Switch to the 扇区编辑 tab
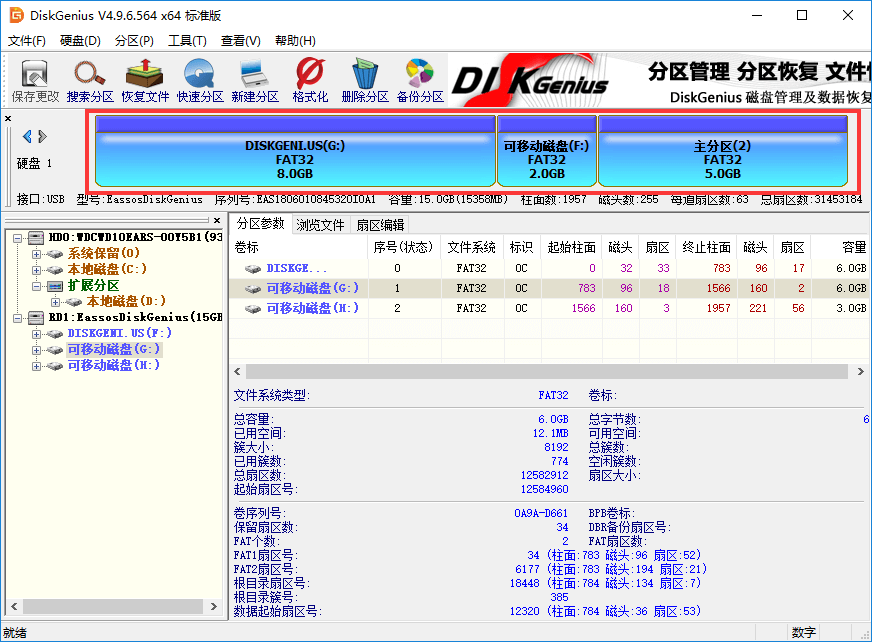 (x=381, y=225)
